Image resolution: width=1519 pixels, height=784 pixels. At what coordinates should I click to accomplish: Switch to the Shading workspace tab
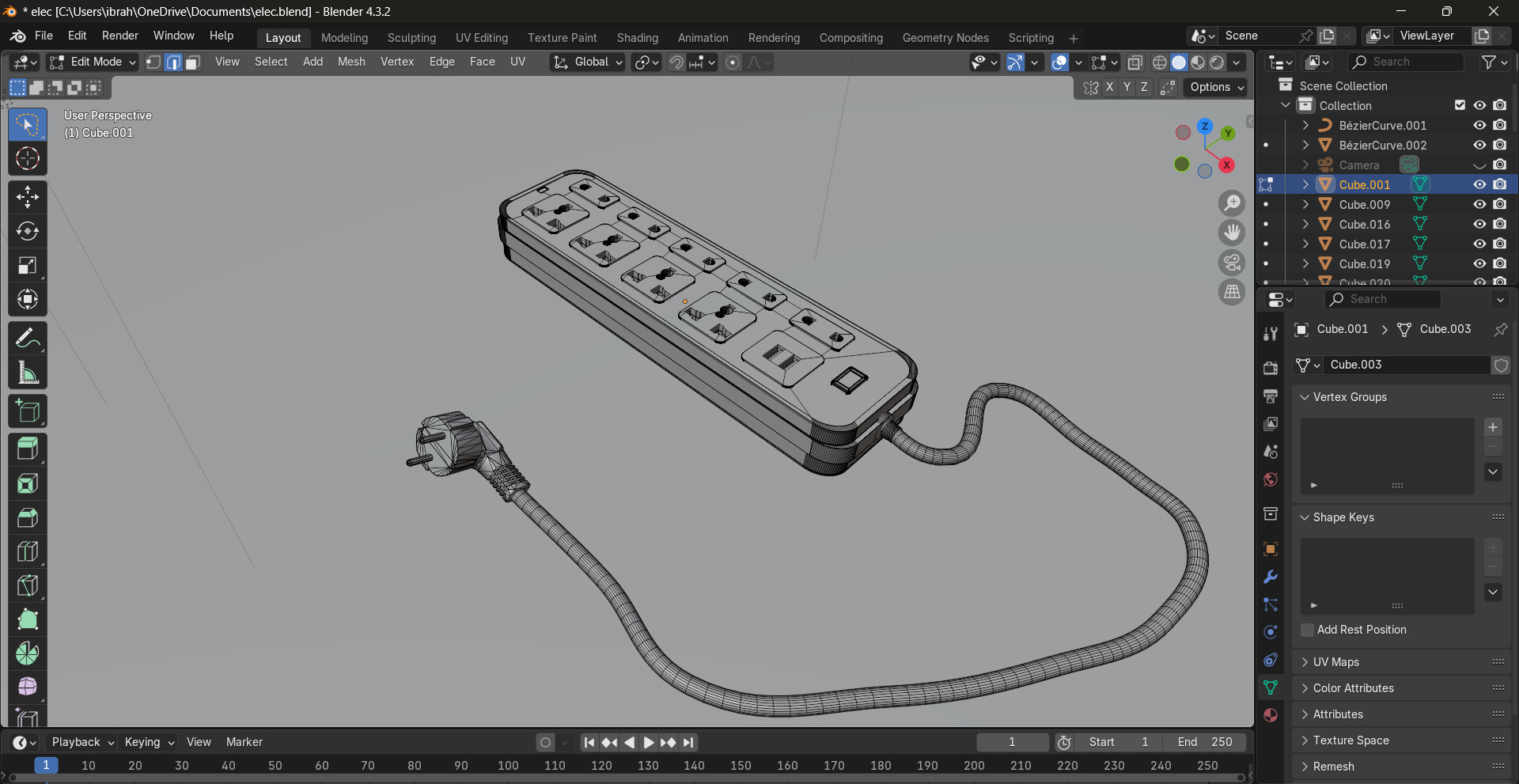[x=637, y=38]
